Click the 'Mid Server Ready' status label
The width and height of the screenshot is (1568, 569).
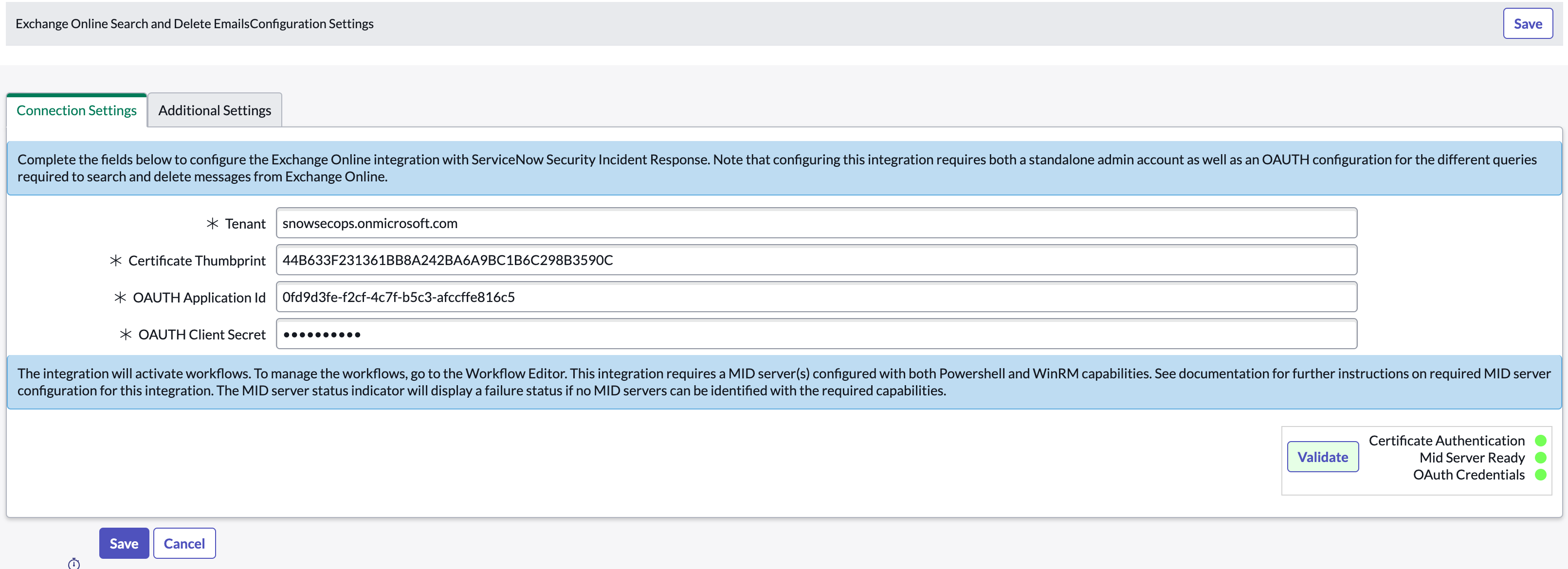(1472, 458)
